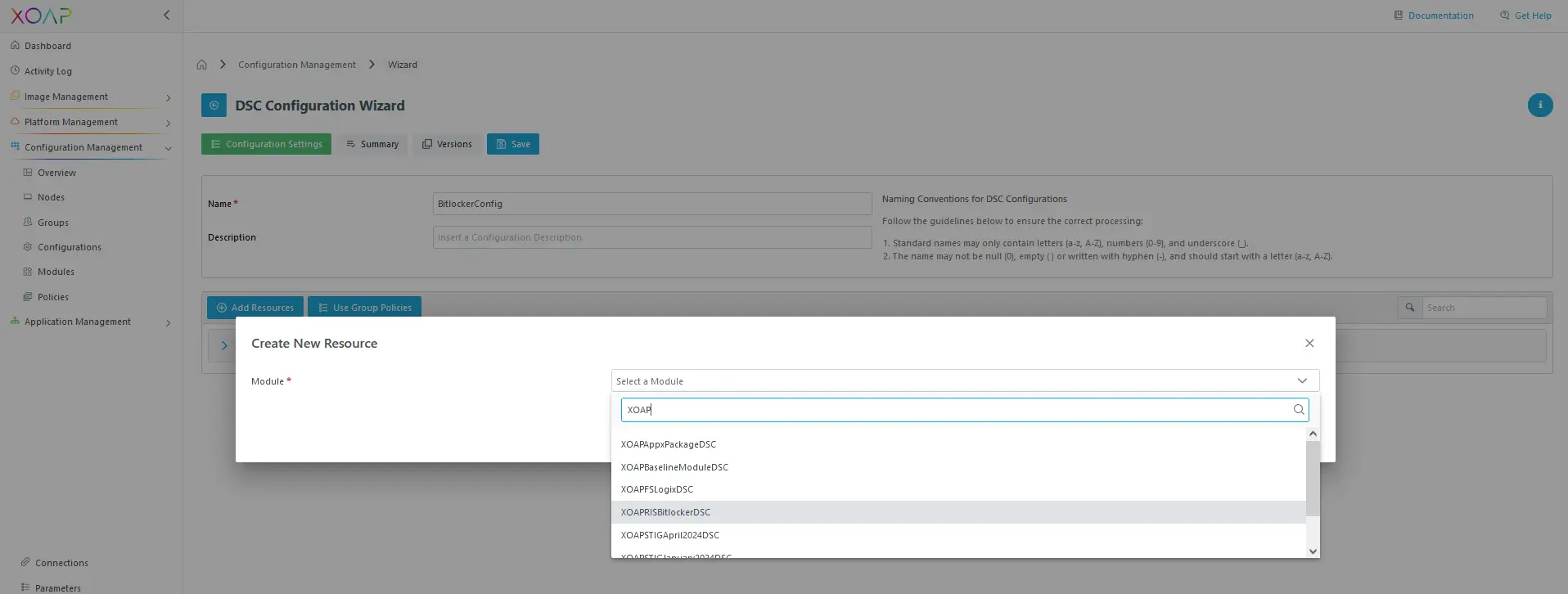The height and width of the screenshot is (594, 1568).
Task: Click the Application Management icon
Action: pyautogui.click(x=15, y=322)
